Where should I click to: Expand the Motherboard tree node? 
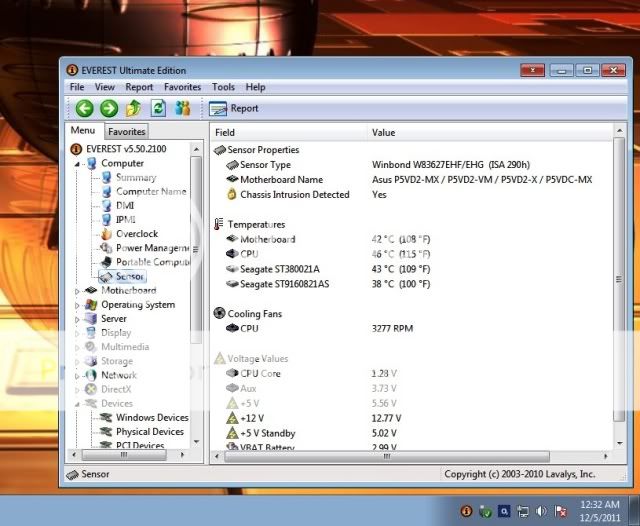[77, 291]
